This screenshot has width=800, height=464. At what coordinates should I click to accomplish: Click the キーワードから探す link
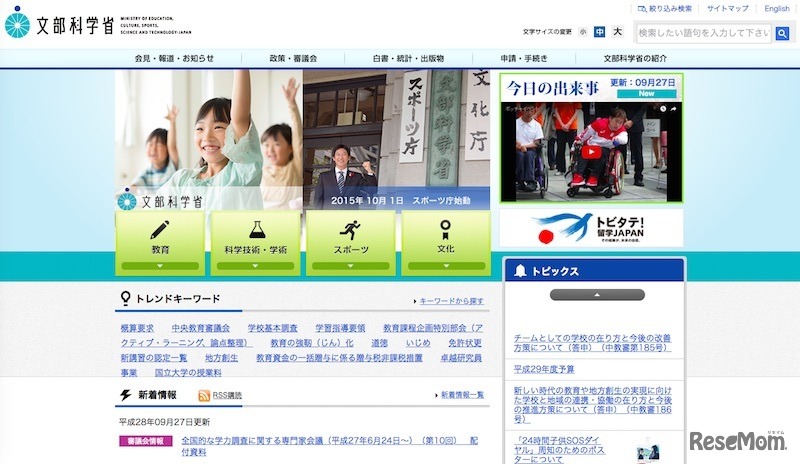(x=452, y=301)
